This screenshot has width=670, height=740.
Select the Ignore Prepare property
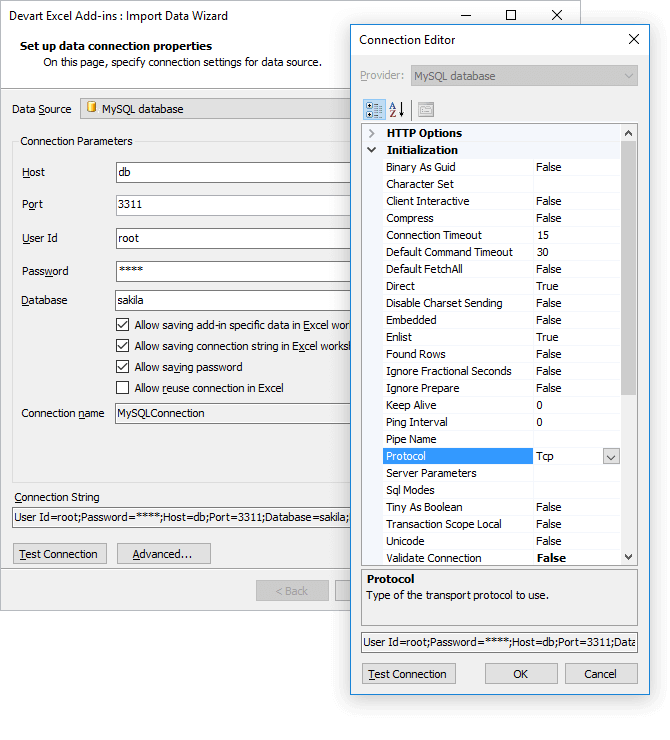458,388
